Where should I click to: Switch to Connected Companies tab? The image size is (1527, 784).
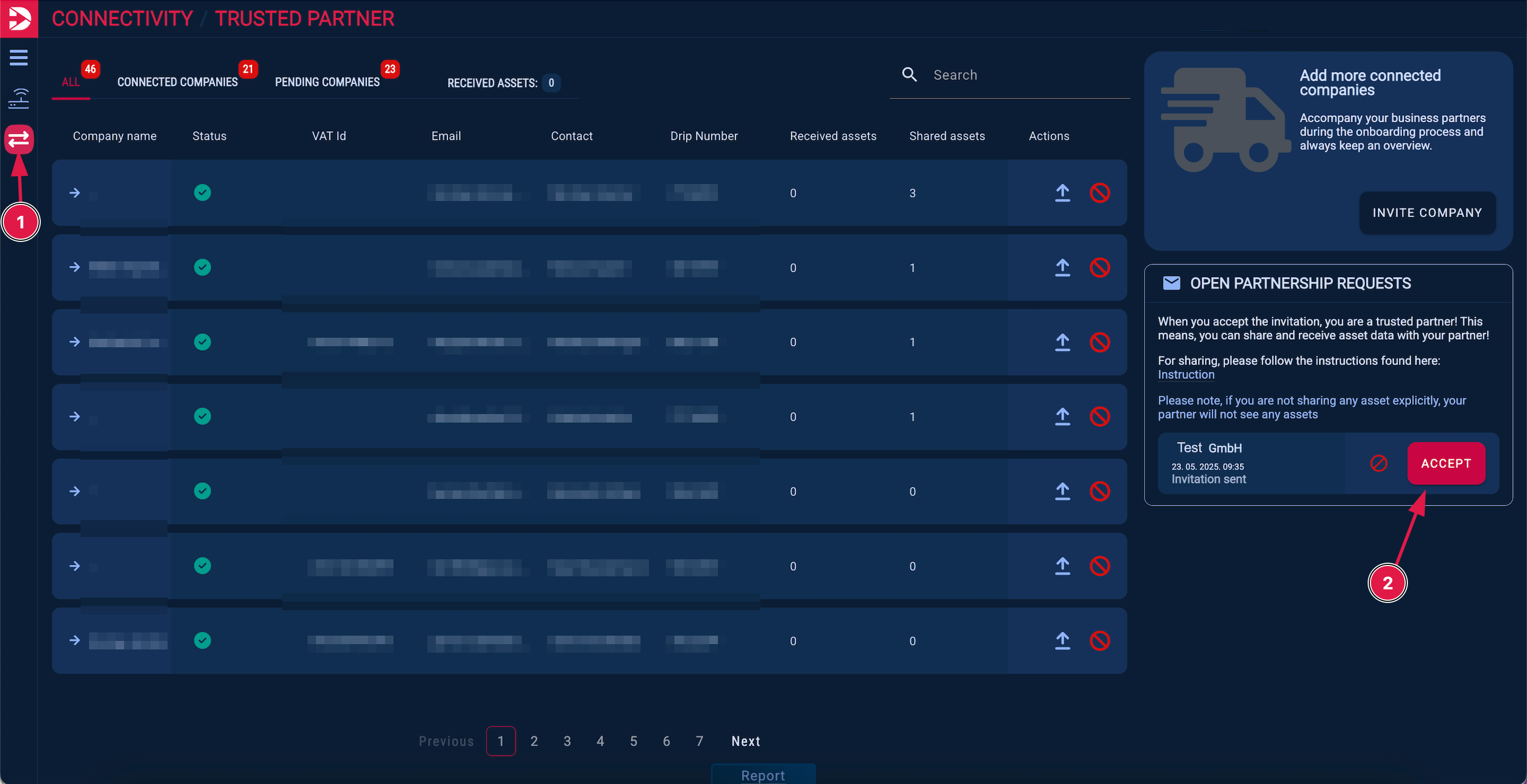[x=177, y=82]
